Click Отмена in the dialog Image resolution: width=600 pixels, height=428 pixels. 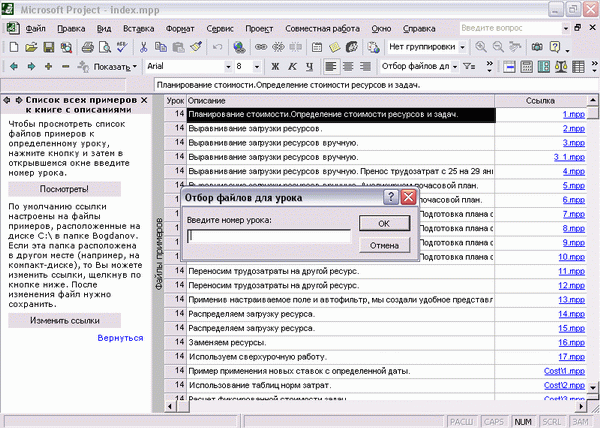[x=384, y=245]
